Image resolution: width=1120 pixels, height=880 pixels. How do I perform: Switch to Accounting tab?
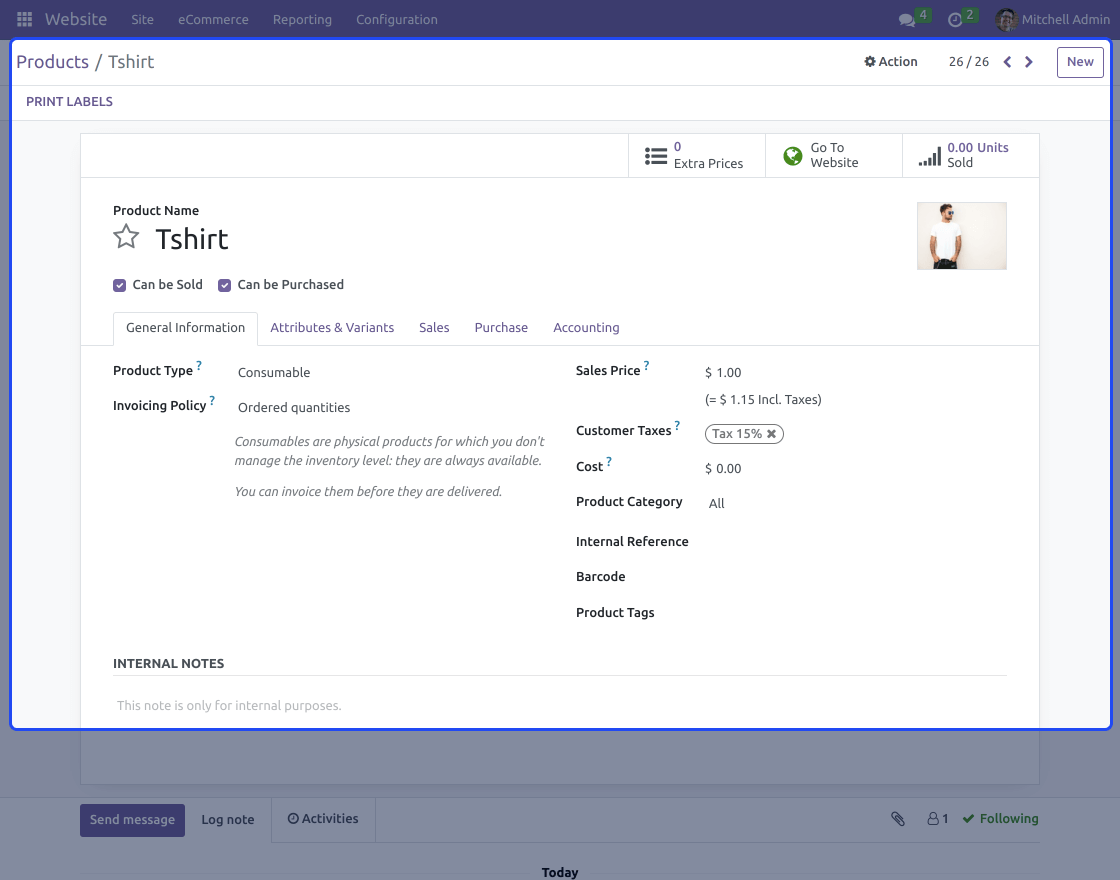point(586,328)
